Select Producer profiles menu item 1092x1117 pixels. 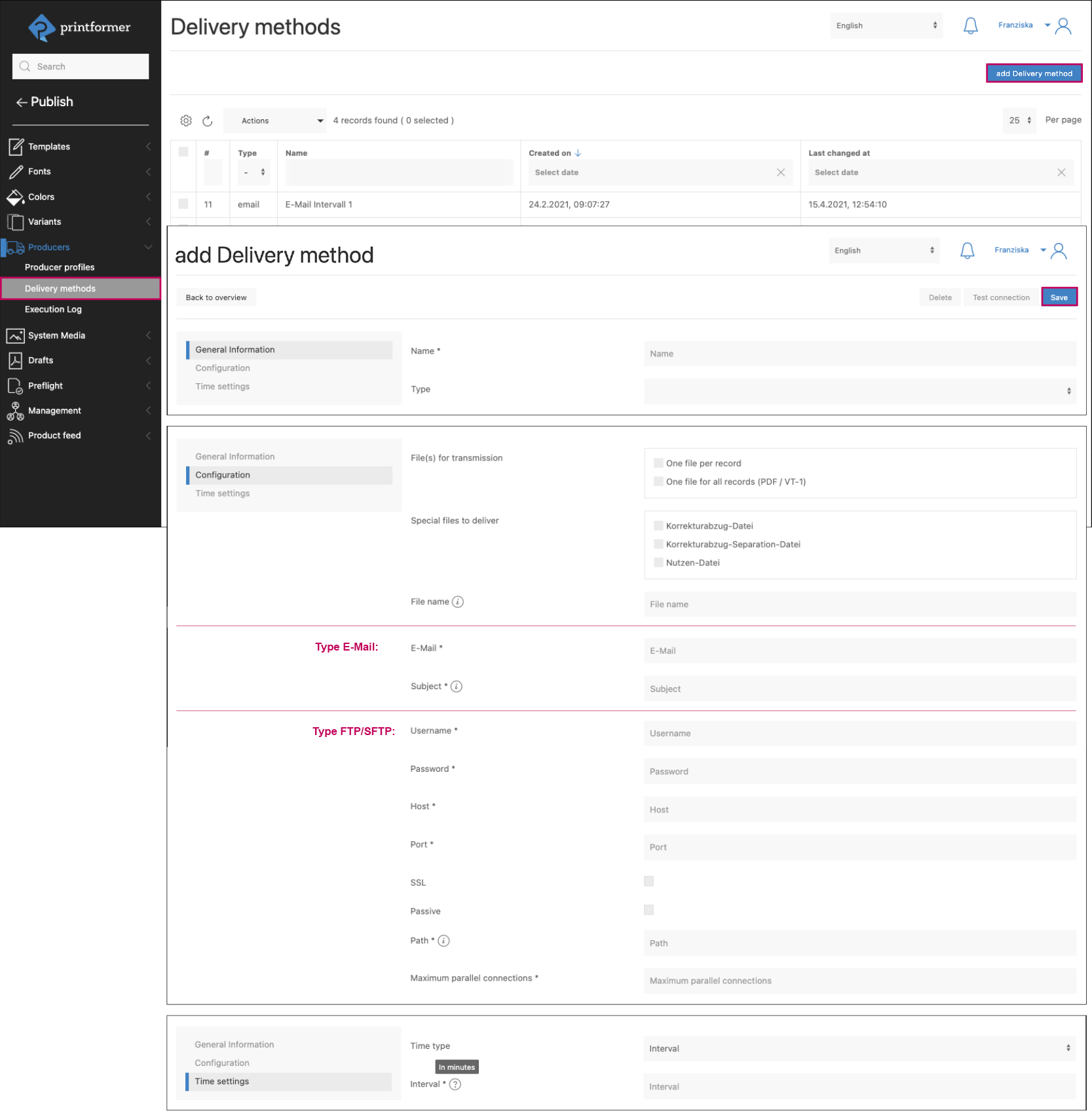(x=60, y=267)
